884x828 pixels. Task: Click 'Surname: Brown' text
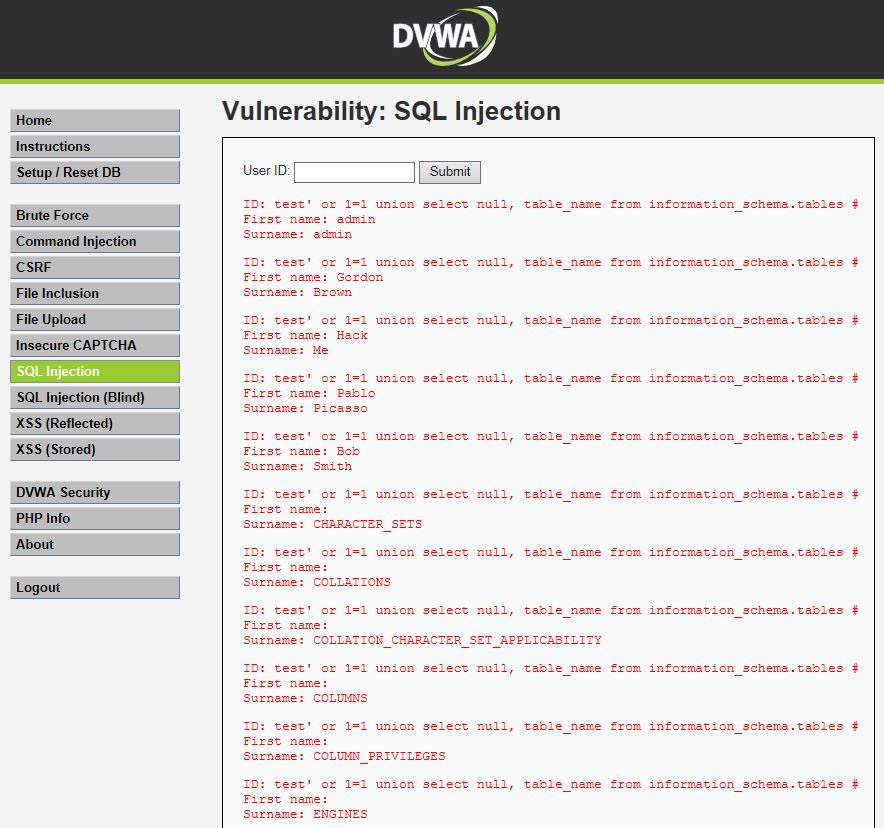(x=298, y=292)
